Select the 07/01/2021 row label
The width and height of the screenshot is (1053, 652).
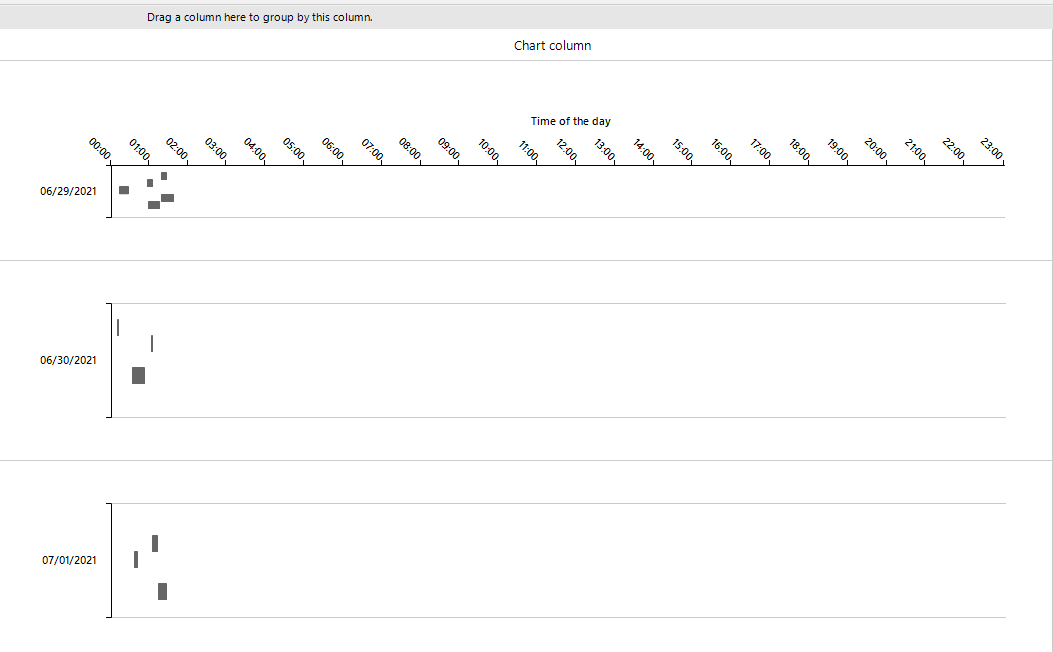tap(68, 561)
